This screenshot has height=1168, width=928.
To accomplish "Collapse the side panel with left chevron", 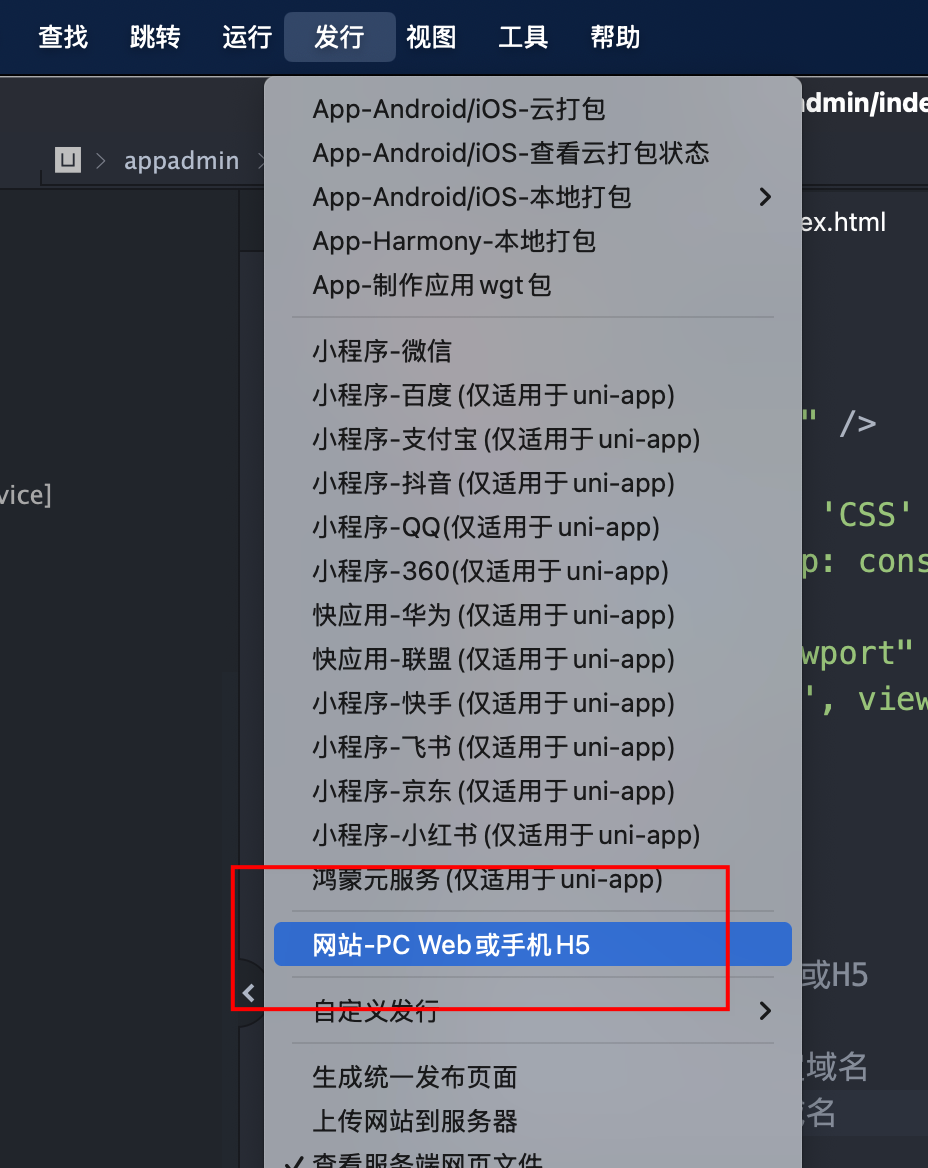I will pyautogui.click(x=249, y=993).
